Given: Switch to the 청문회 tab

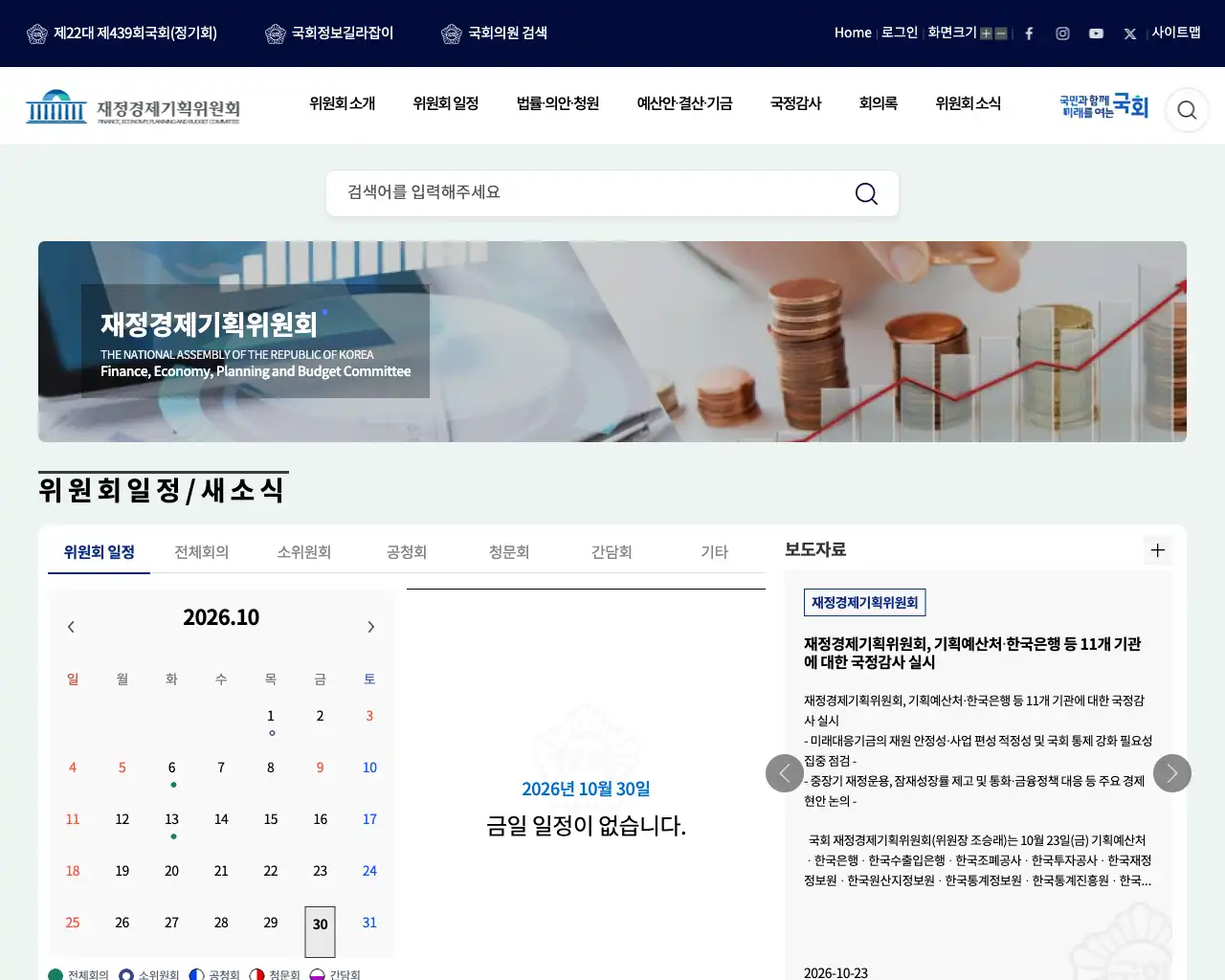Looking at the screenshot, I should (509, 552).
